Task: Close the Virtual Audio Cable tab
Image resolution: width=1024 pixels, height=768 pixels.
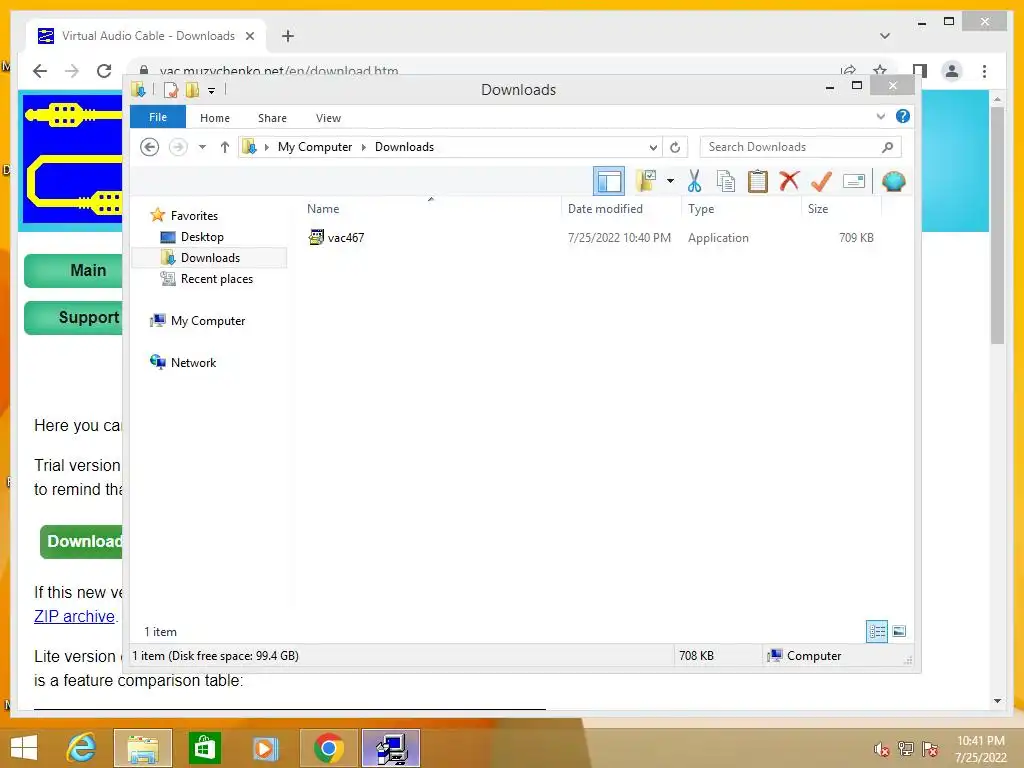Action: point(250,36)
